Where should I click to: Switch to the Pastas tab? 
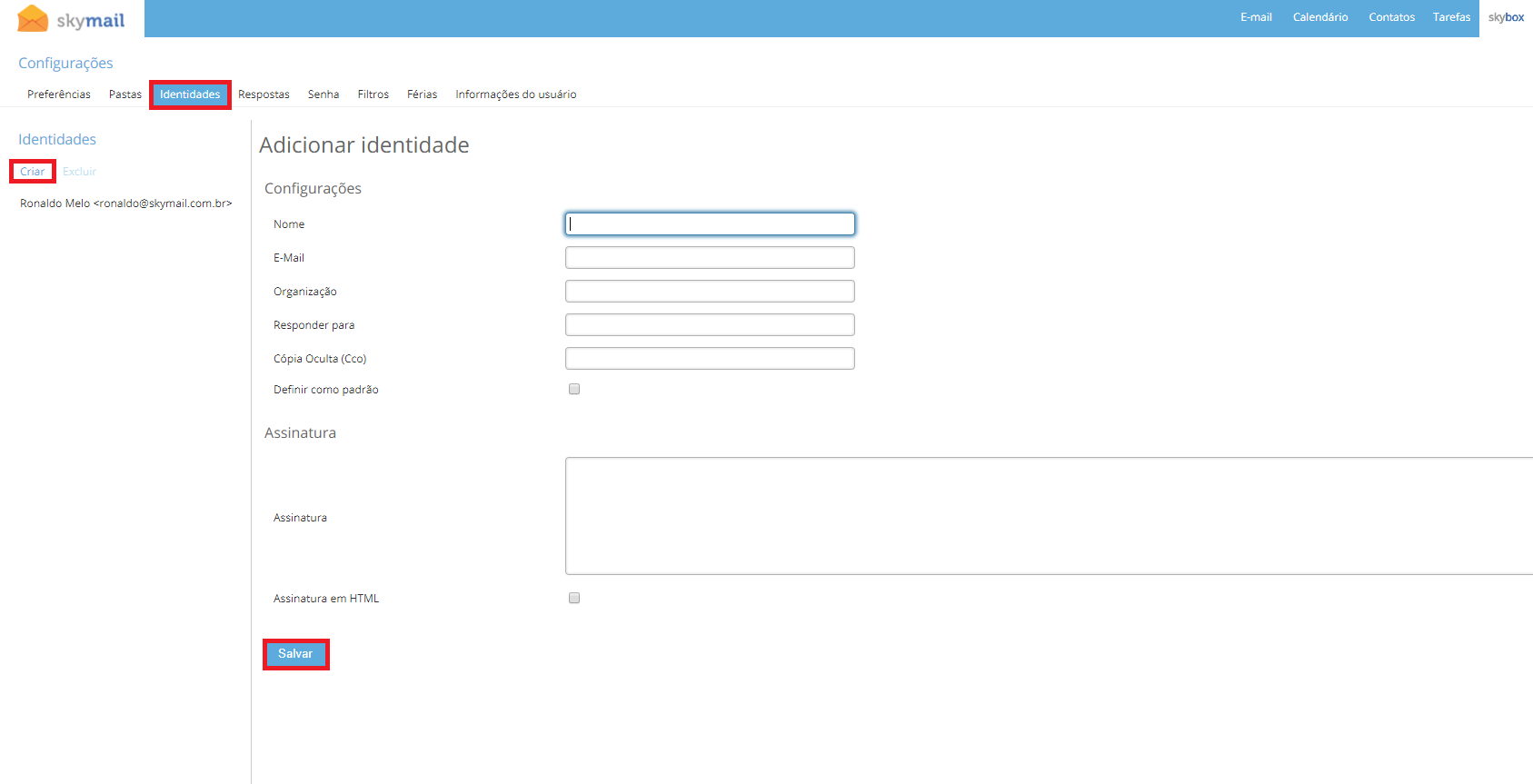[x=125, y=94]
